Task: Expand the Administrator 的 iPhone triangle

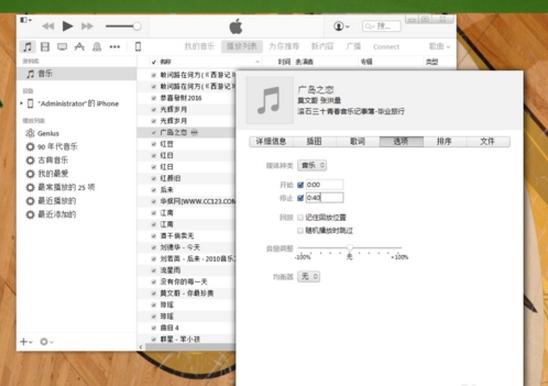Action: click(21, 103)
